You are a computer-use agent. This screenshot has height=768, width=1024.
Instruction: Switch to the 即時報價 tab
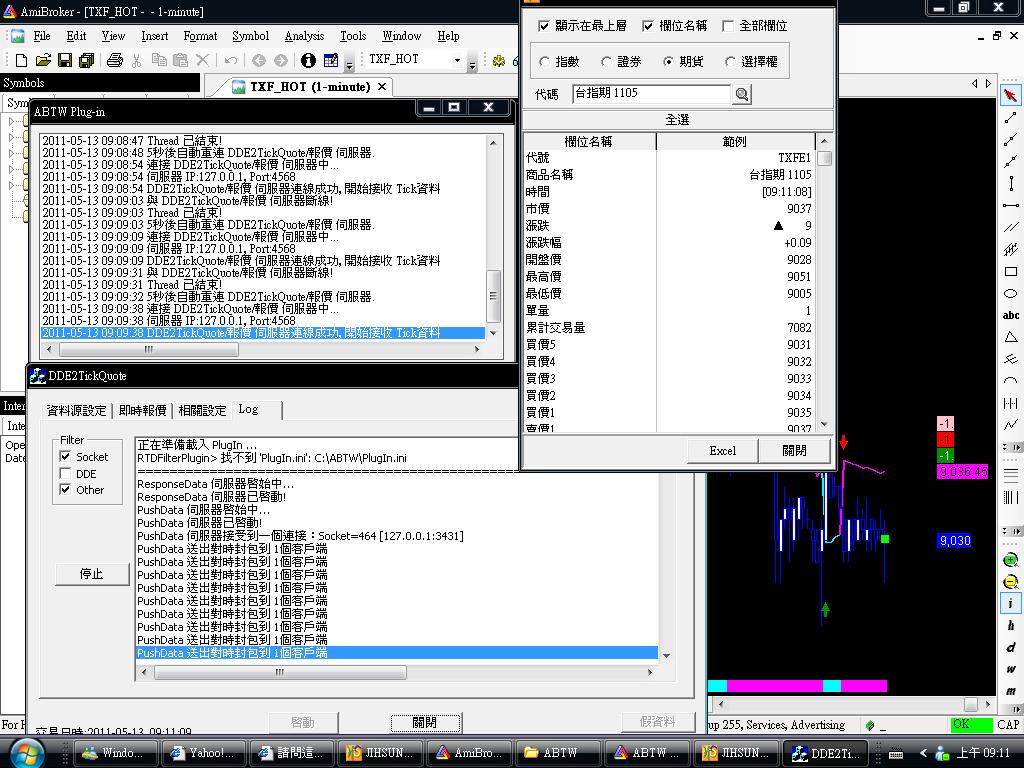[x=142, y=410]
